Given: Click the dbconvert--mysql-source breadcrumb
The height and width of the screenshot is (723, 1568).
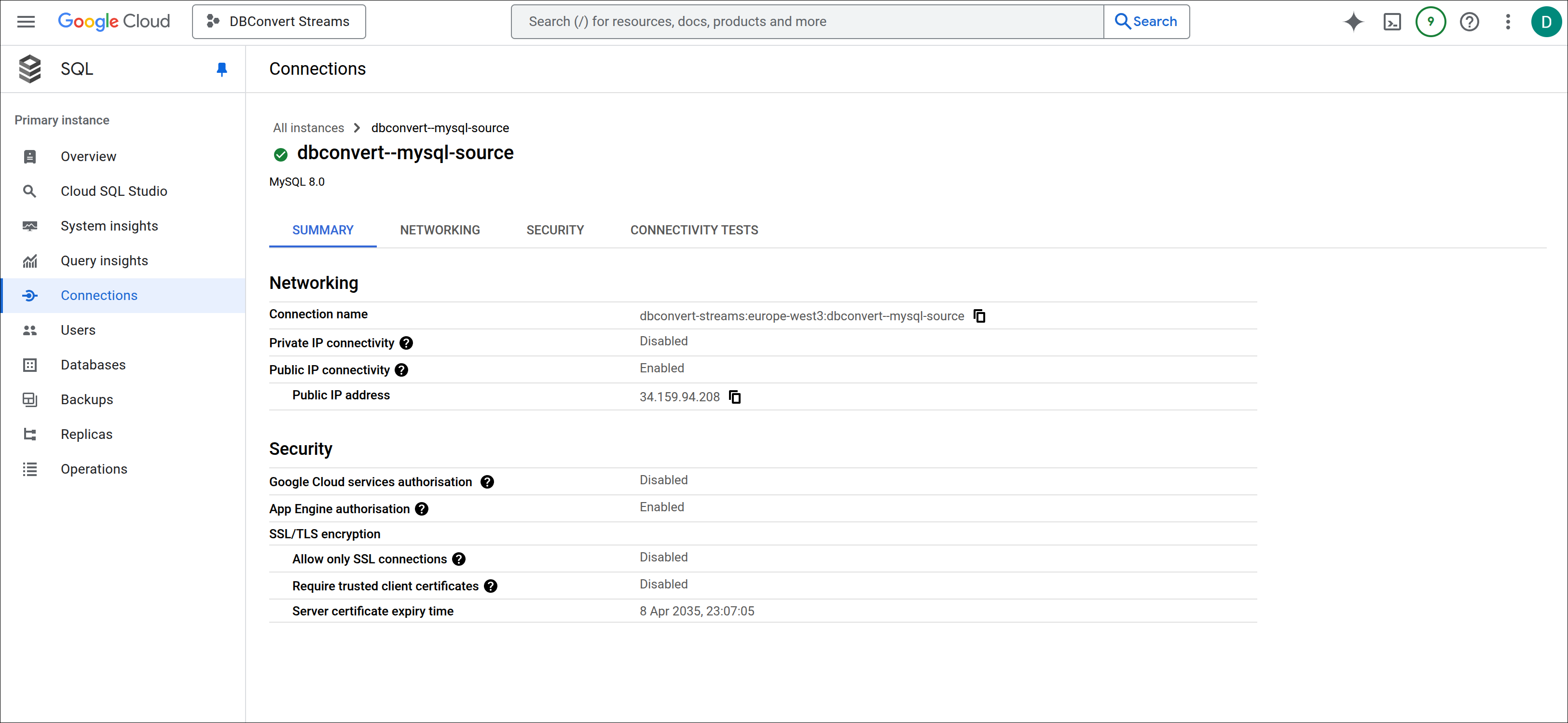Looking at the screenshot, I should click(x=440, y=128).
